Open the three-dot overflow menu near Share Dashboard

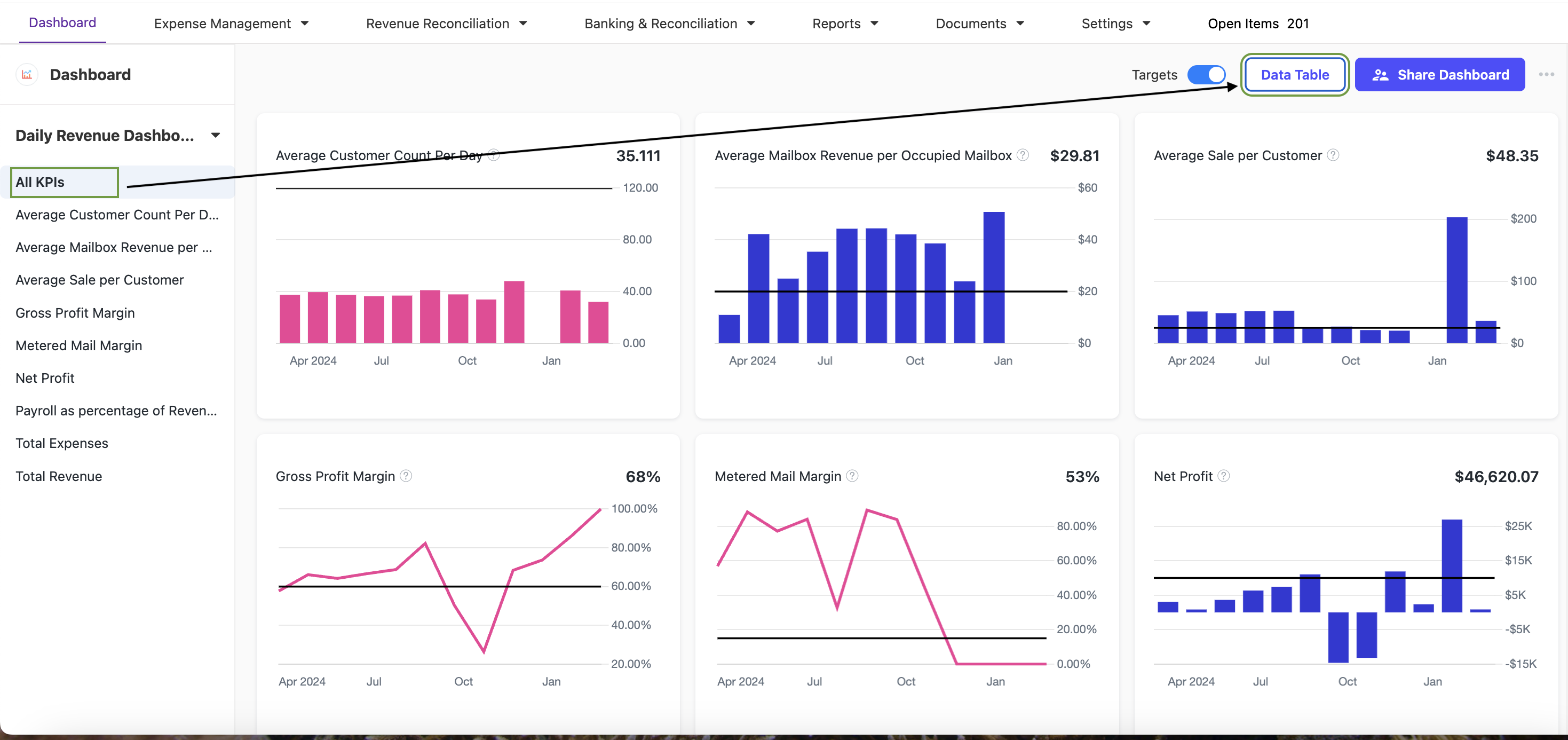tap(1546, 74)
